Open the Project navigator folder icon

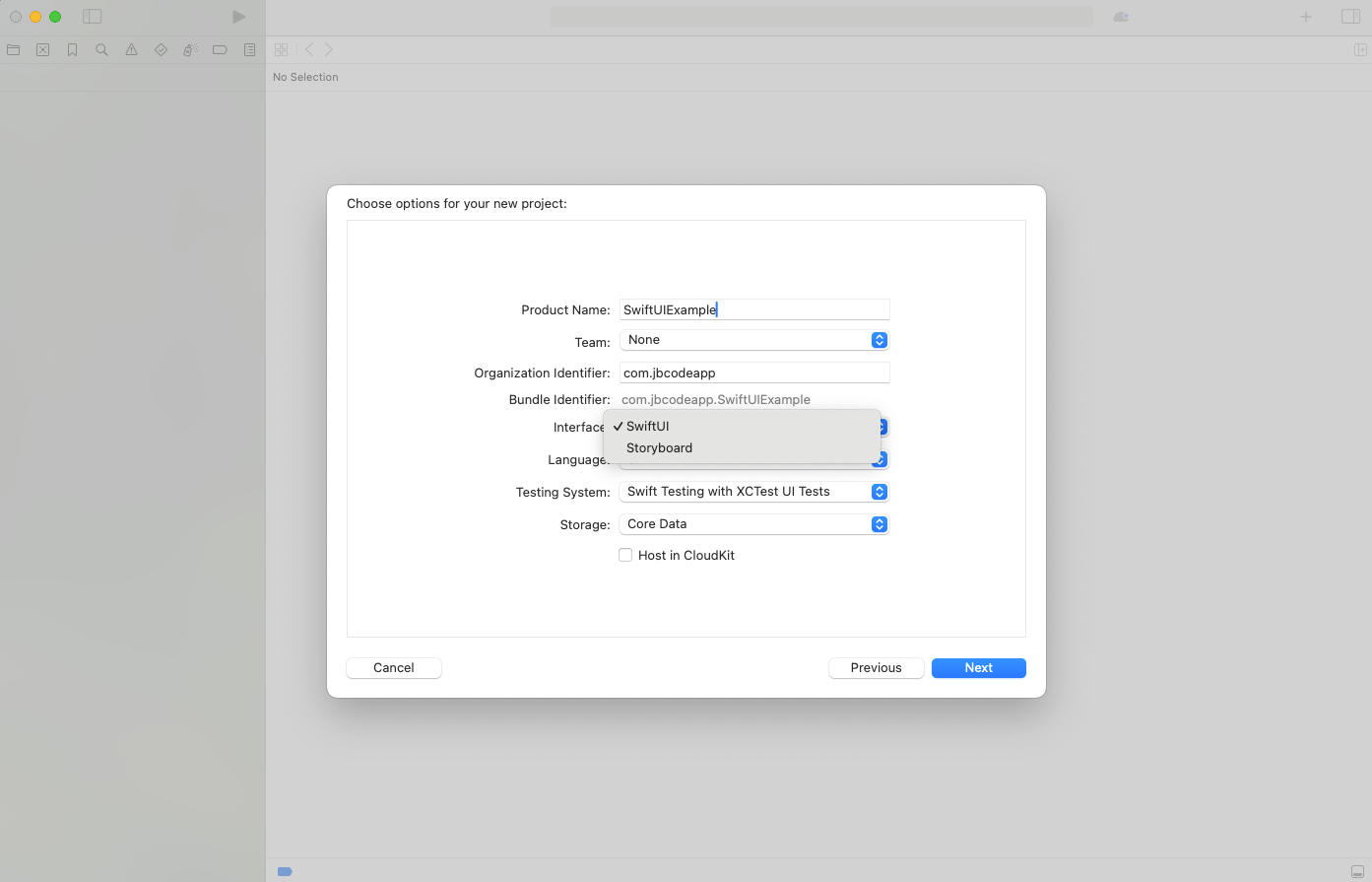(14, 49)
